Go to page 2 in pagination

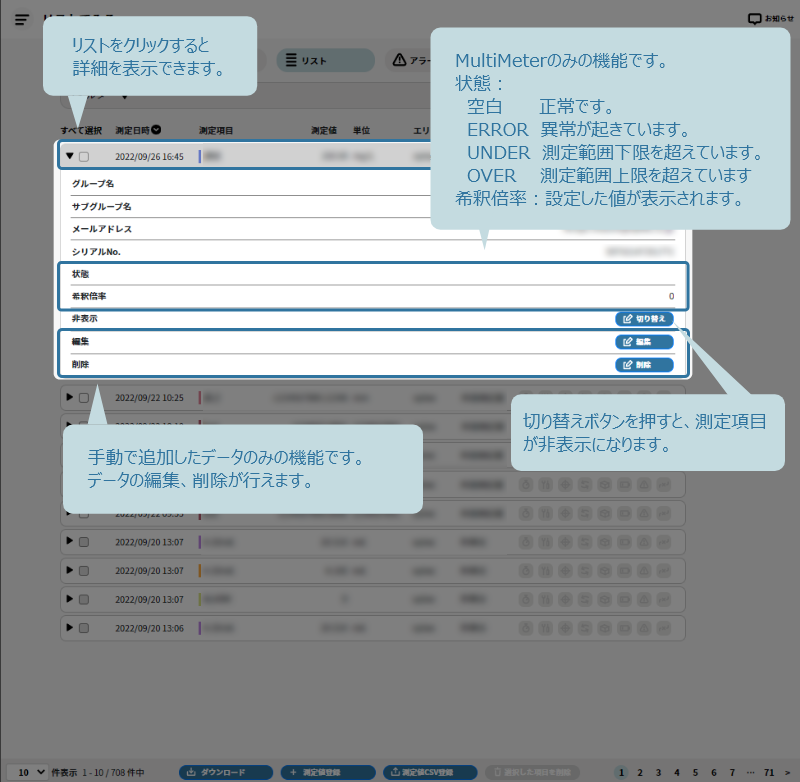[x=640, y=772]
